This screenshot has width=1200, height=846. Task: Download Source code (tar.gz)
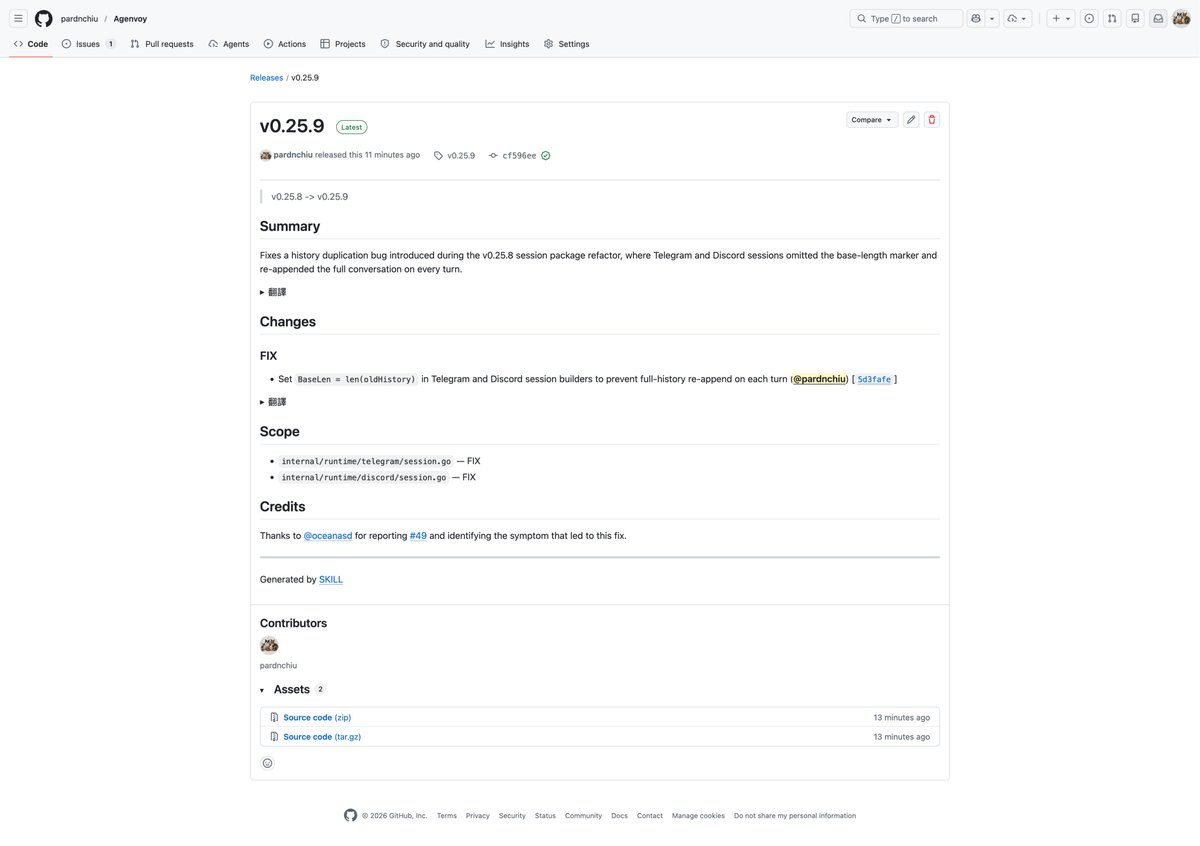(322, 737)
